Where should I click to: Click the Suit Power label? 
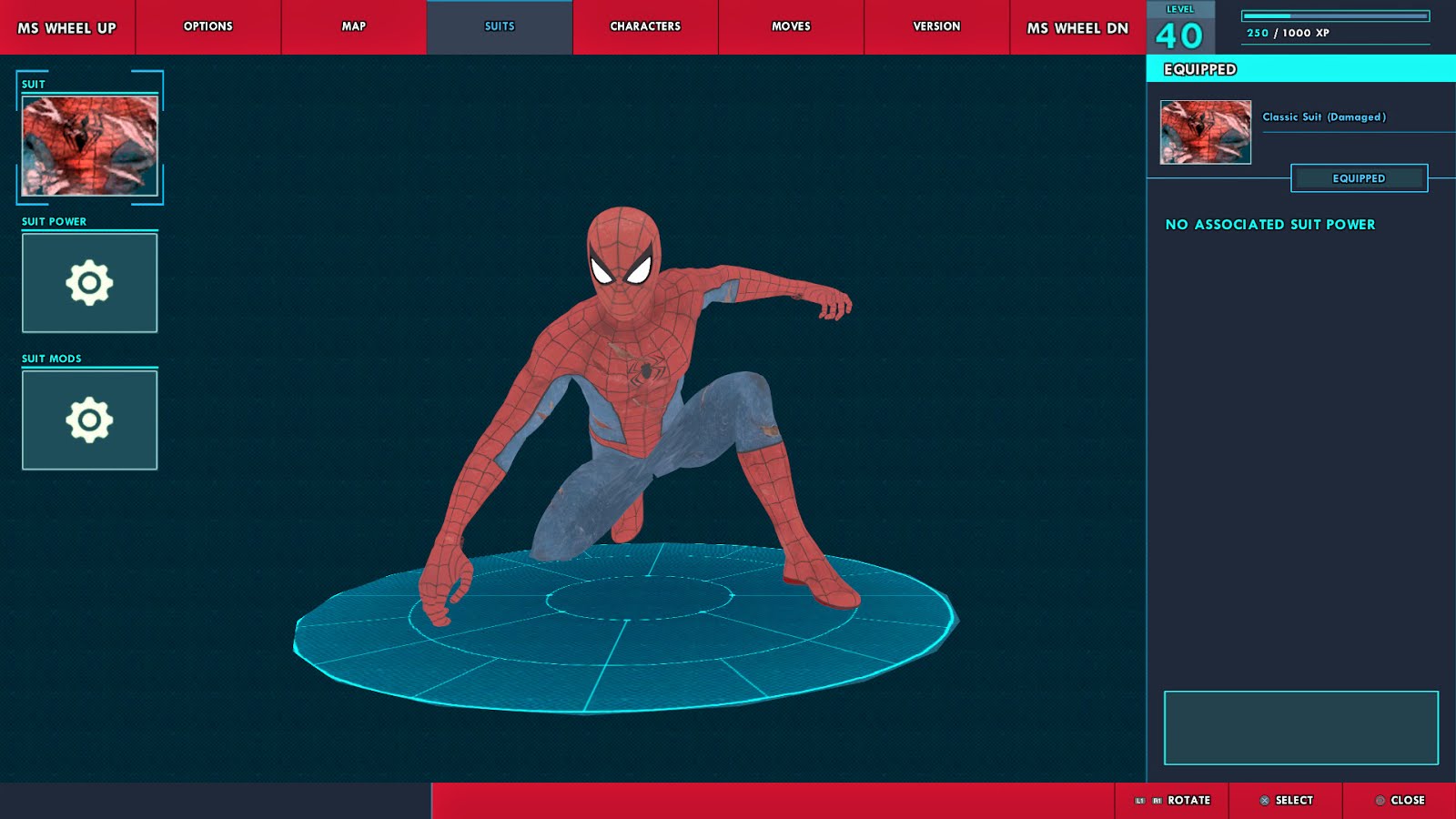[x=54, y=221]
